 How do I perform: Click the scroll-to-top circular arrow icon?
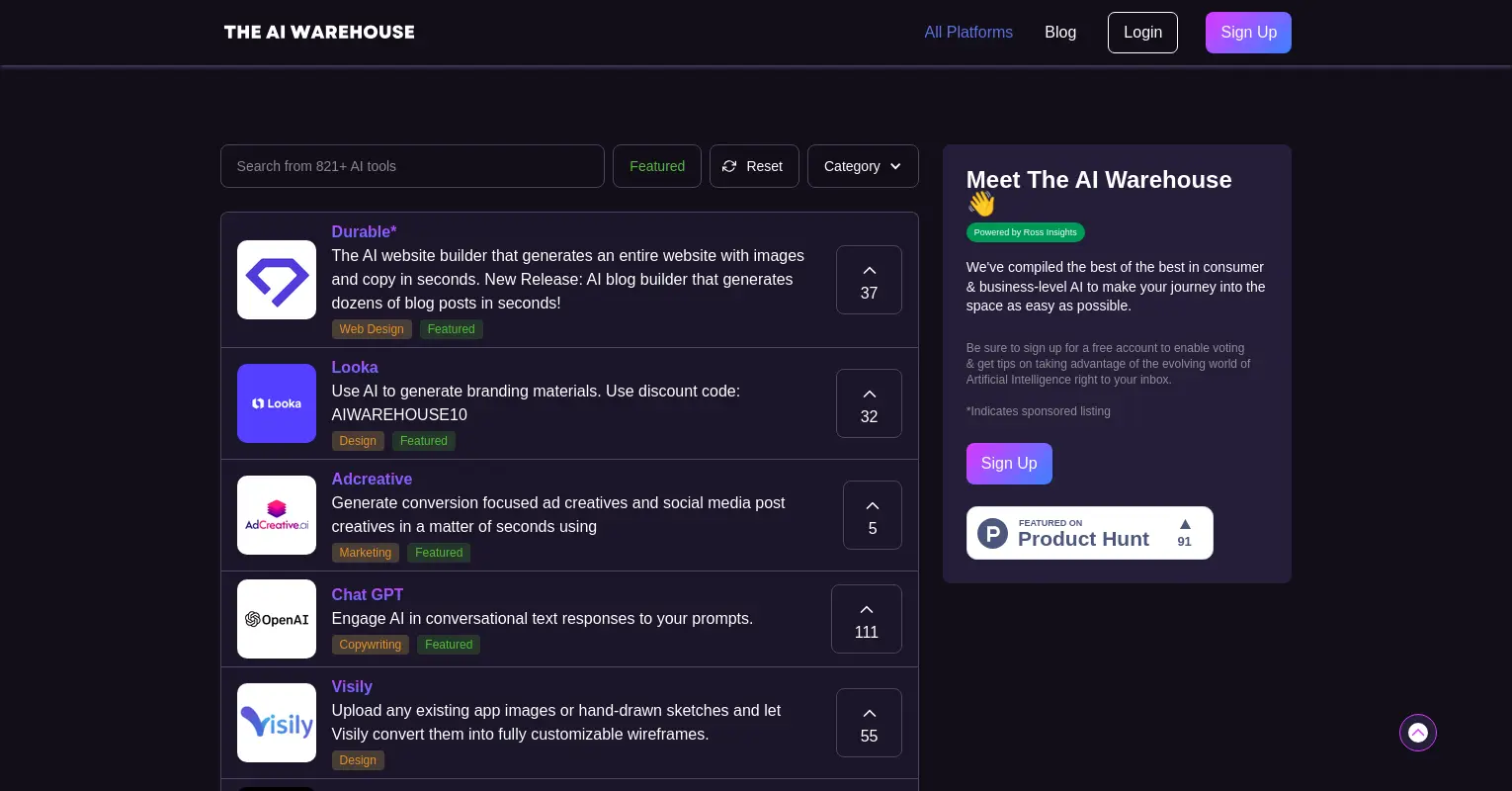click(1417, 733)
